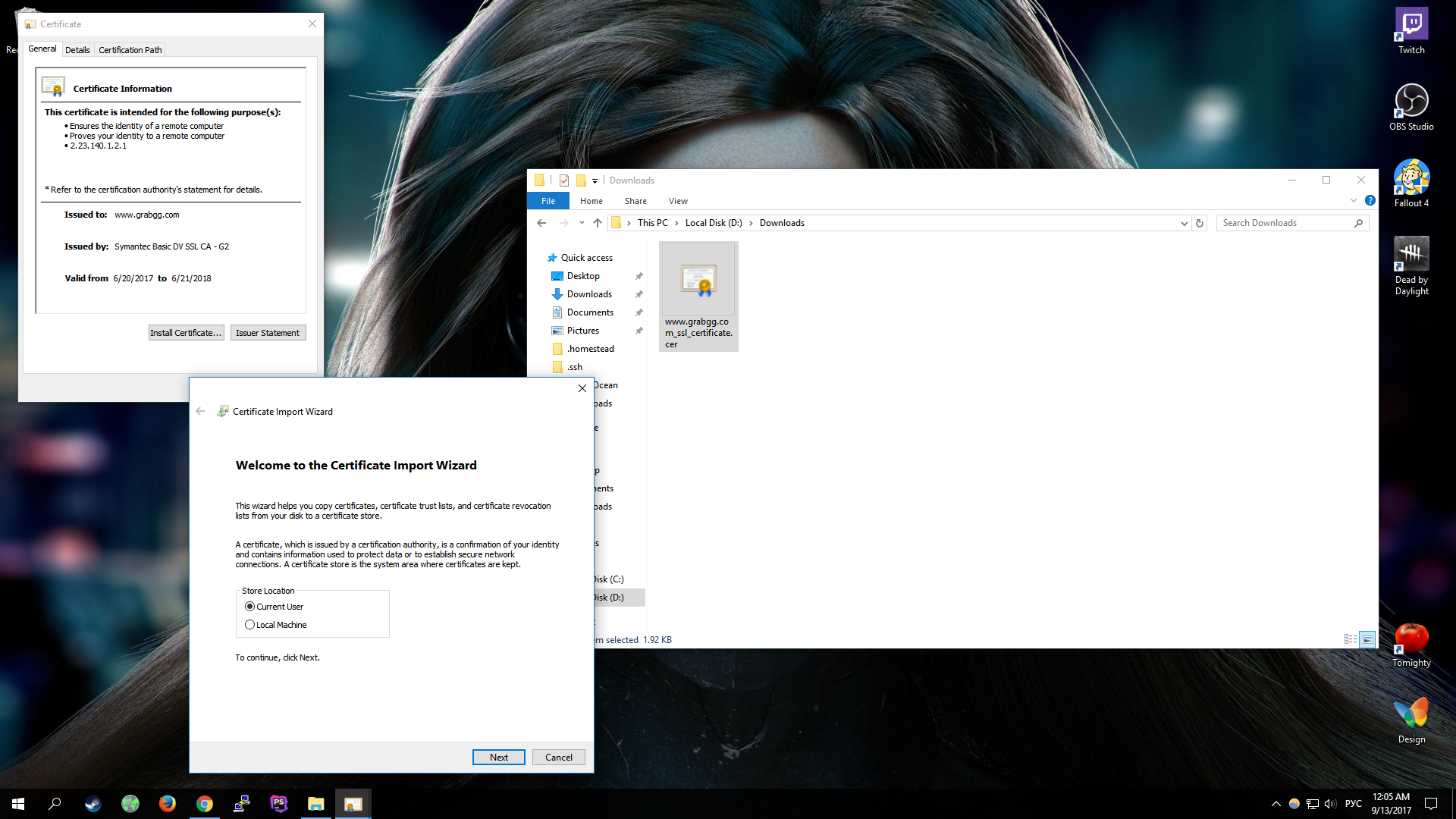The width and height of the screenshot is (1456, 819).
Task: Switch to File Explorer in taskbar
Action: (x=315, y=804)
